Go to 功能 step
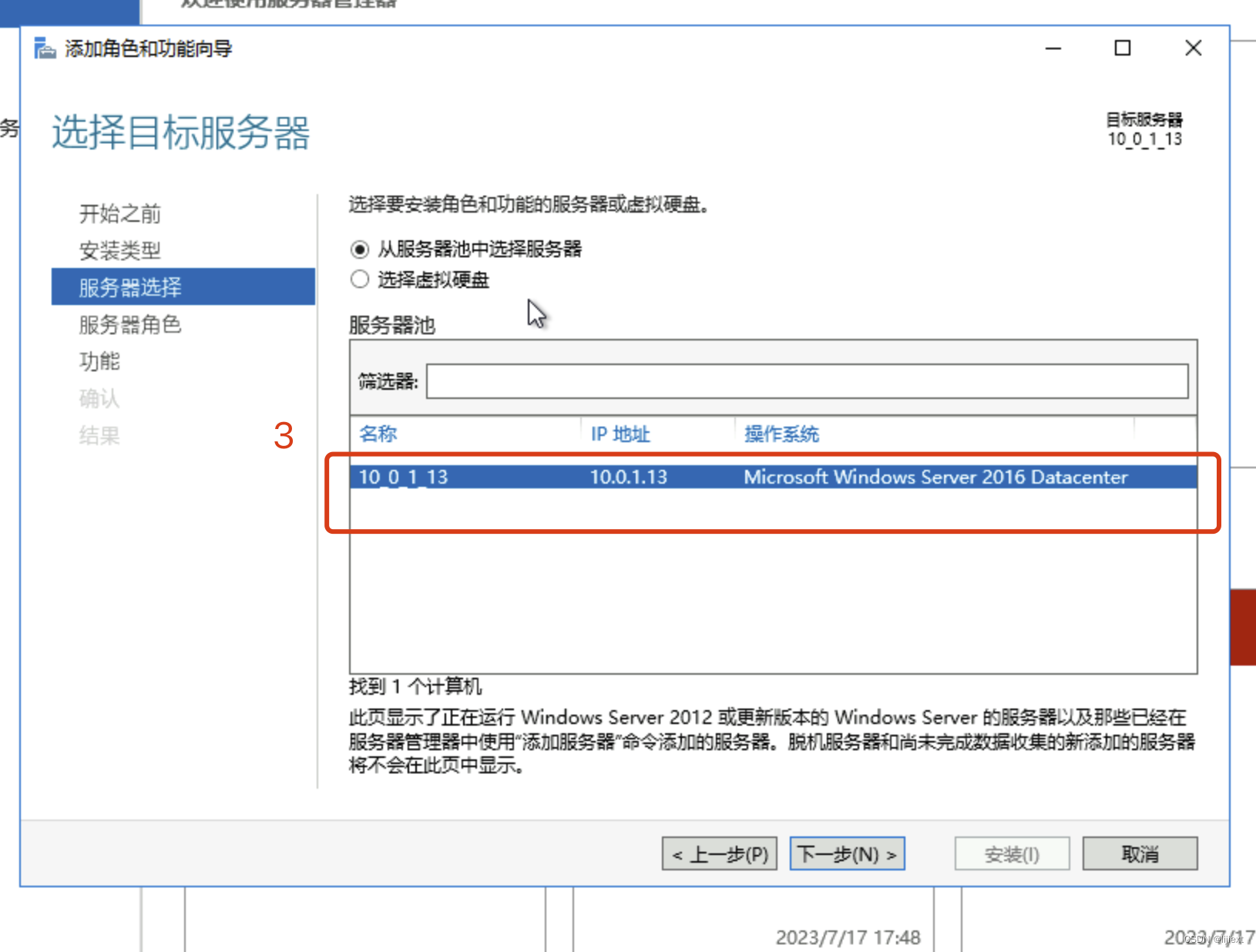This screenshot has width=1256, height=952. coord(99,360)
